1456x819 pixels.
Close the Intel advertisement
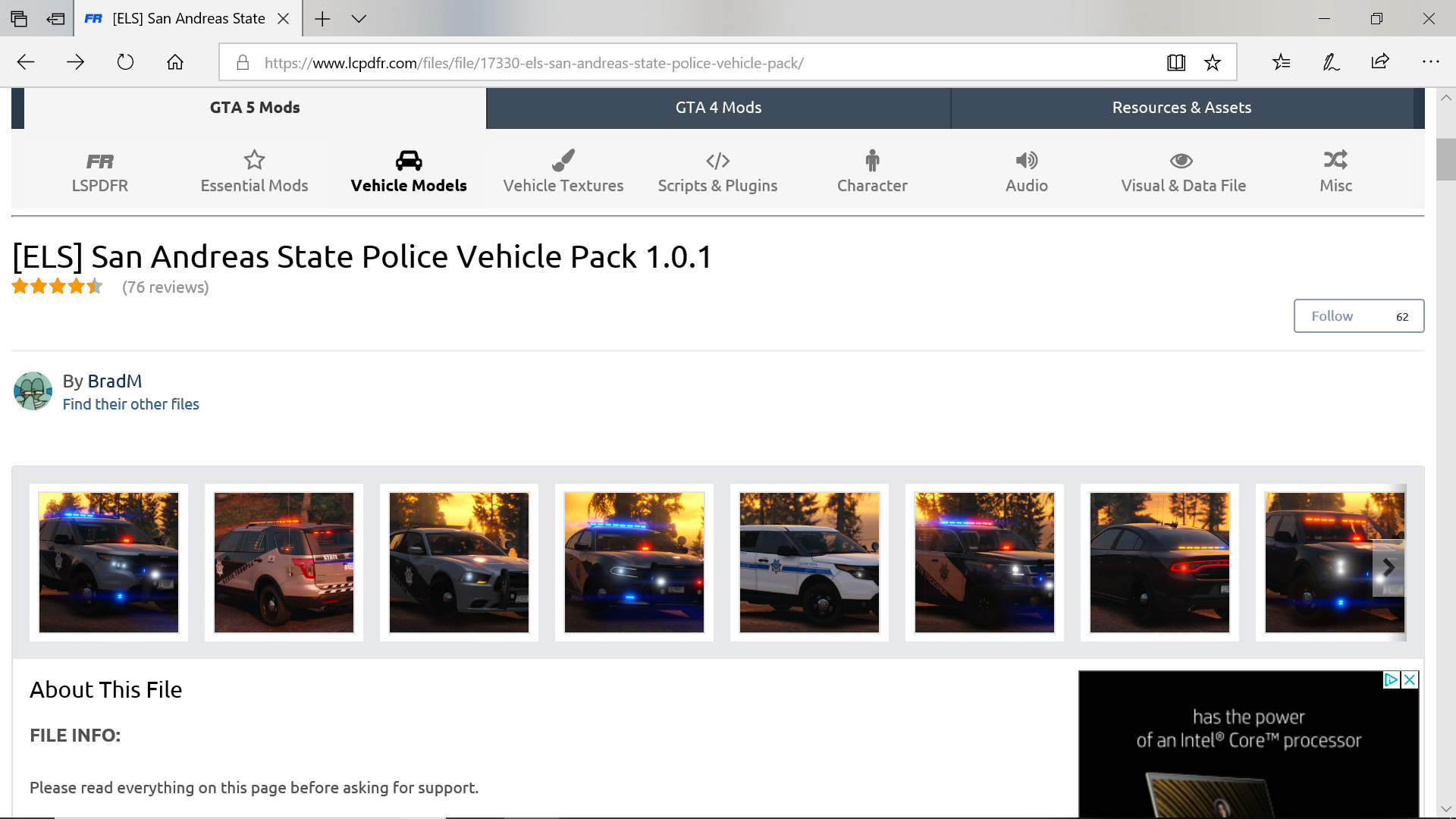coord(1410,679)
